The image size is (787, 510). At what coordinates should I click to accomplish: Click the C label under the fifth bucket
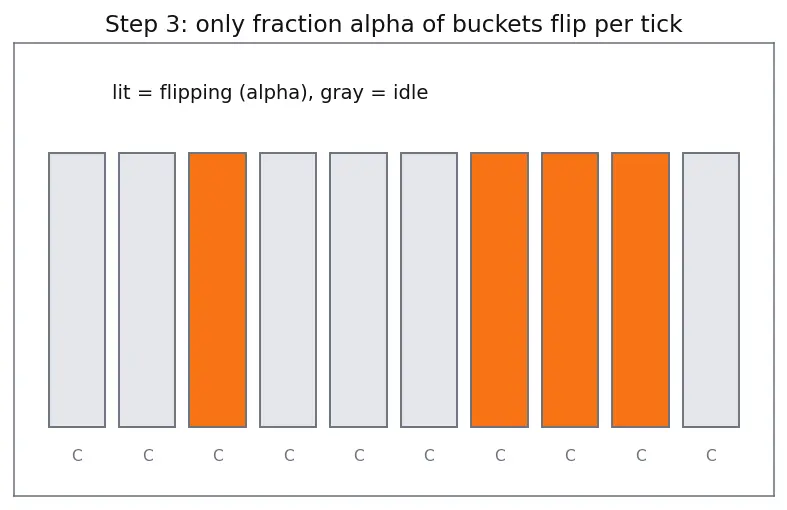pyautogui.click(x=359, y=455)
